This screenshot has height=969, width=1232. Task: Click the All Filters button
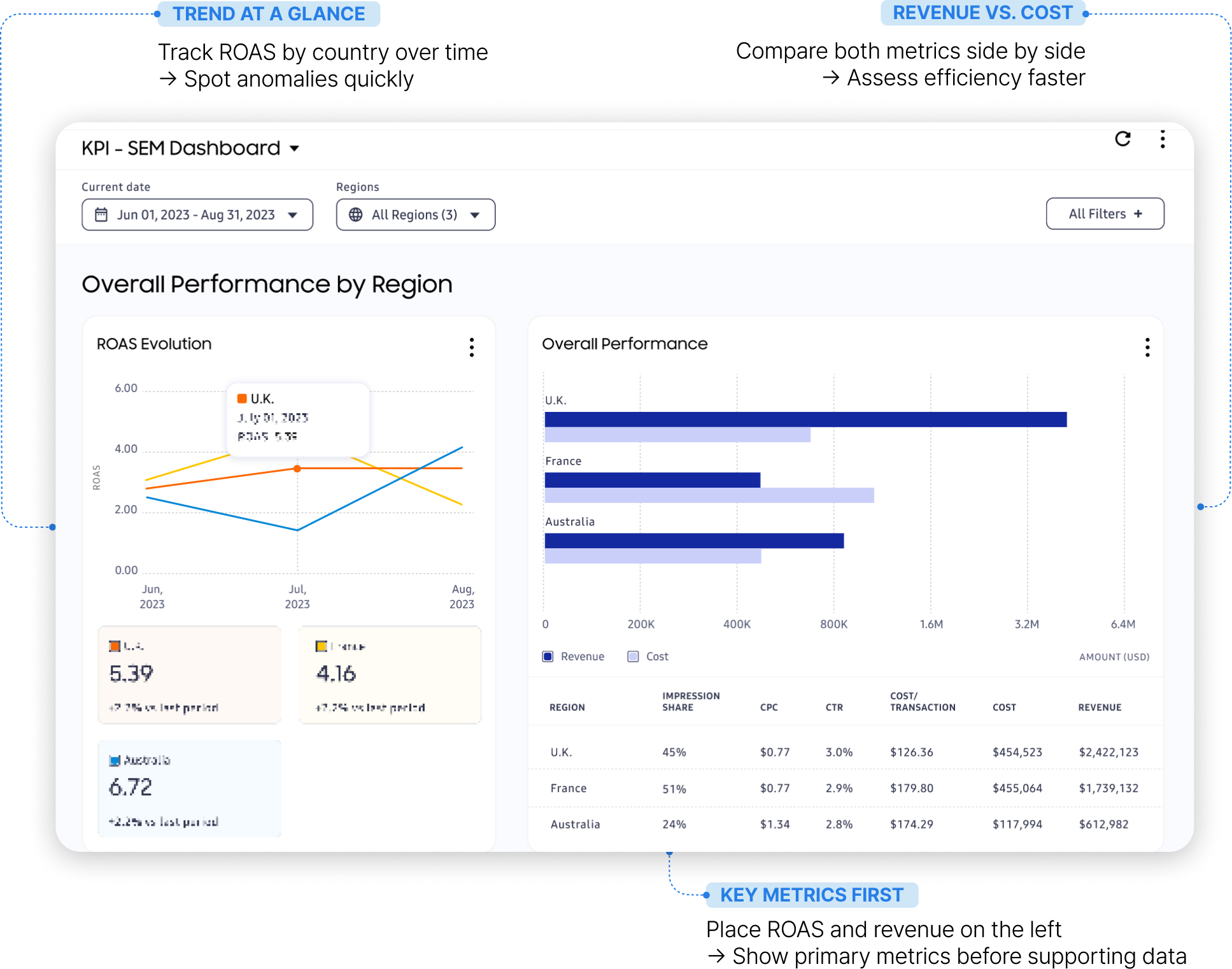click(x=1105, y=214)
